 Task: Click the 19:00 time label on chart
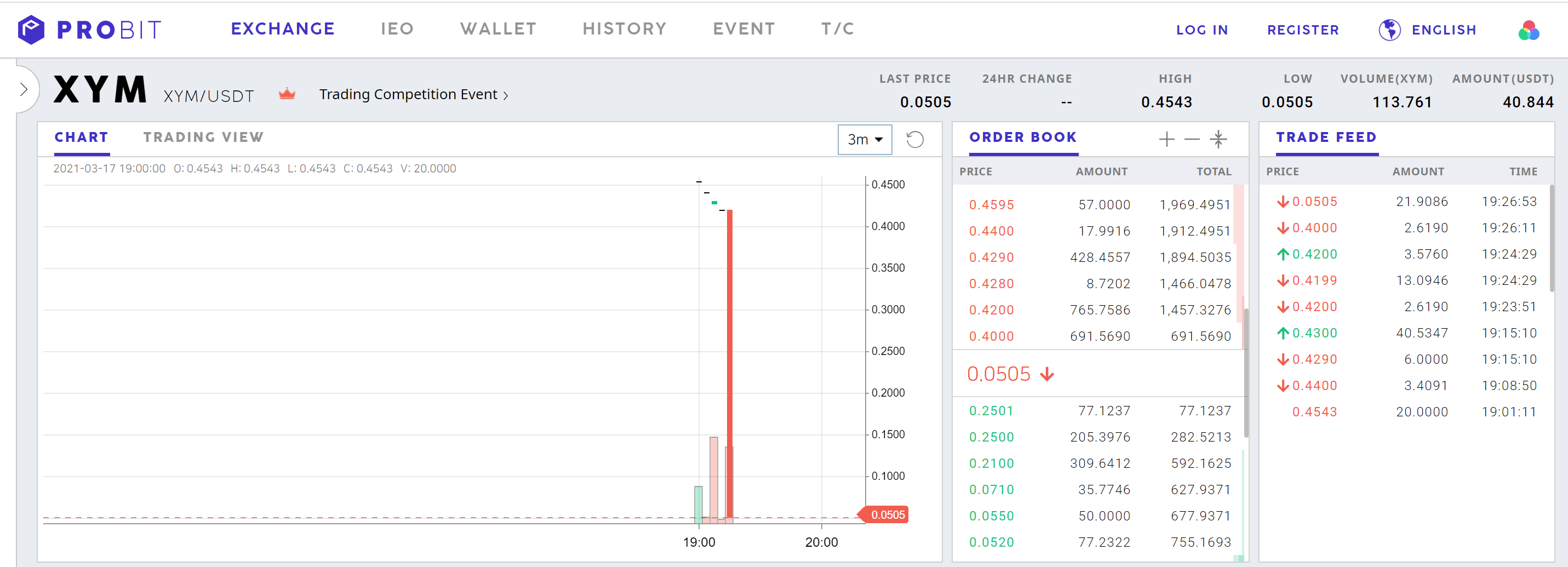(699, 542)
